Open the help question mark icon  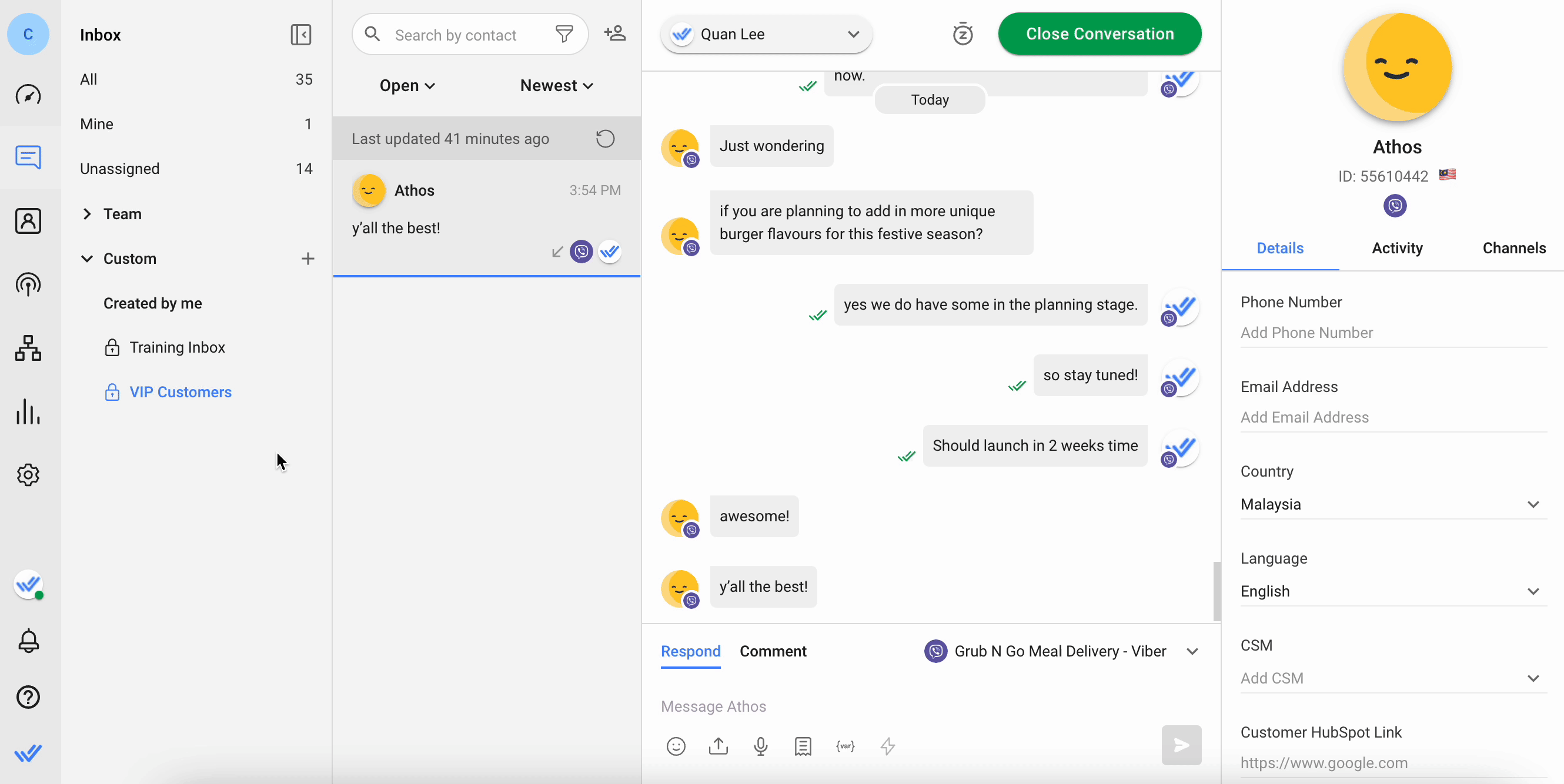(x=28, y=696)
